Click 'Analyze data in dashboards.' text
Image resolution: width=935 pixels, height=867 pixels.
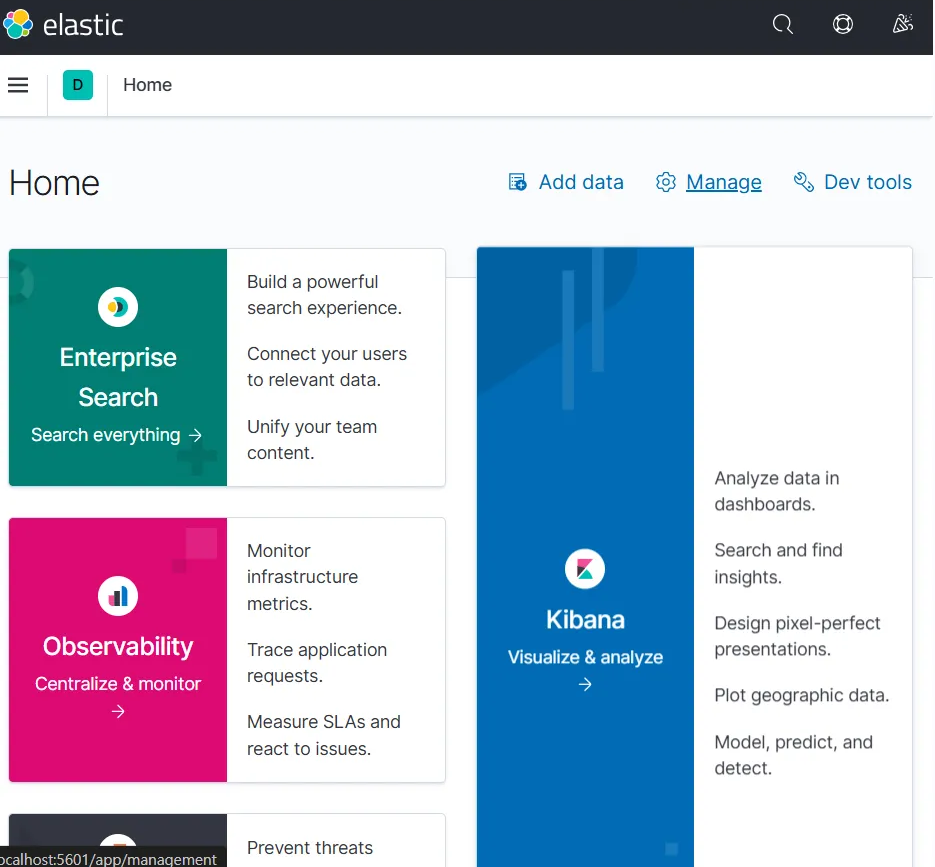point(776,491)
